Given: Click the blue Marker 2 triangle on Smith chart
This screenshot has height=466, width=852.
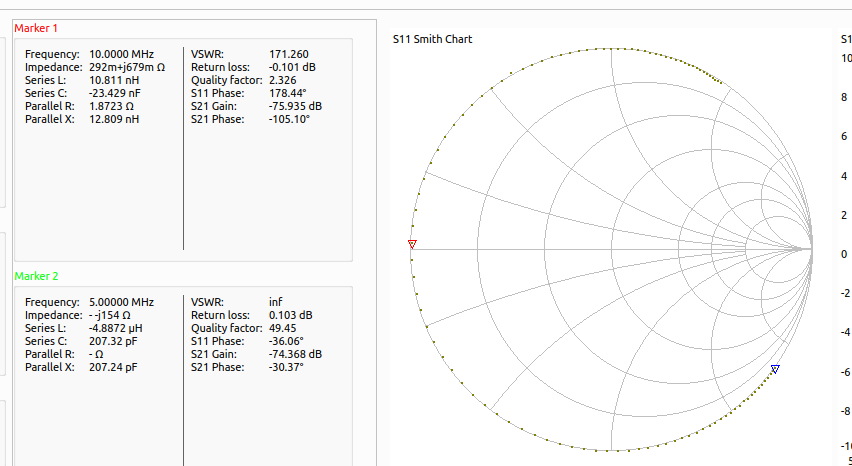Looking at the screenshot, I should (775, 369).
